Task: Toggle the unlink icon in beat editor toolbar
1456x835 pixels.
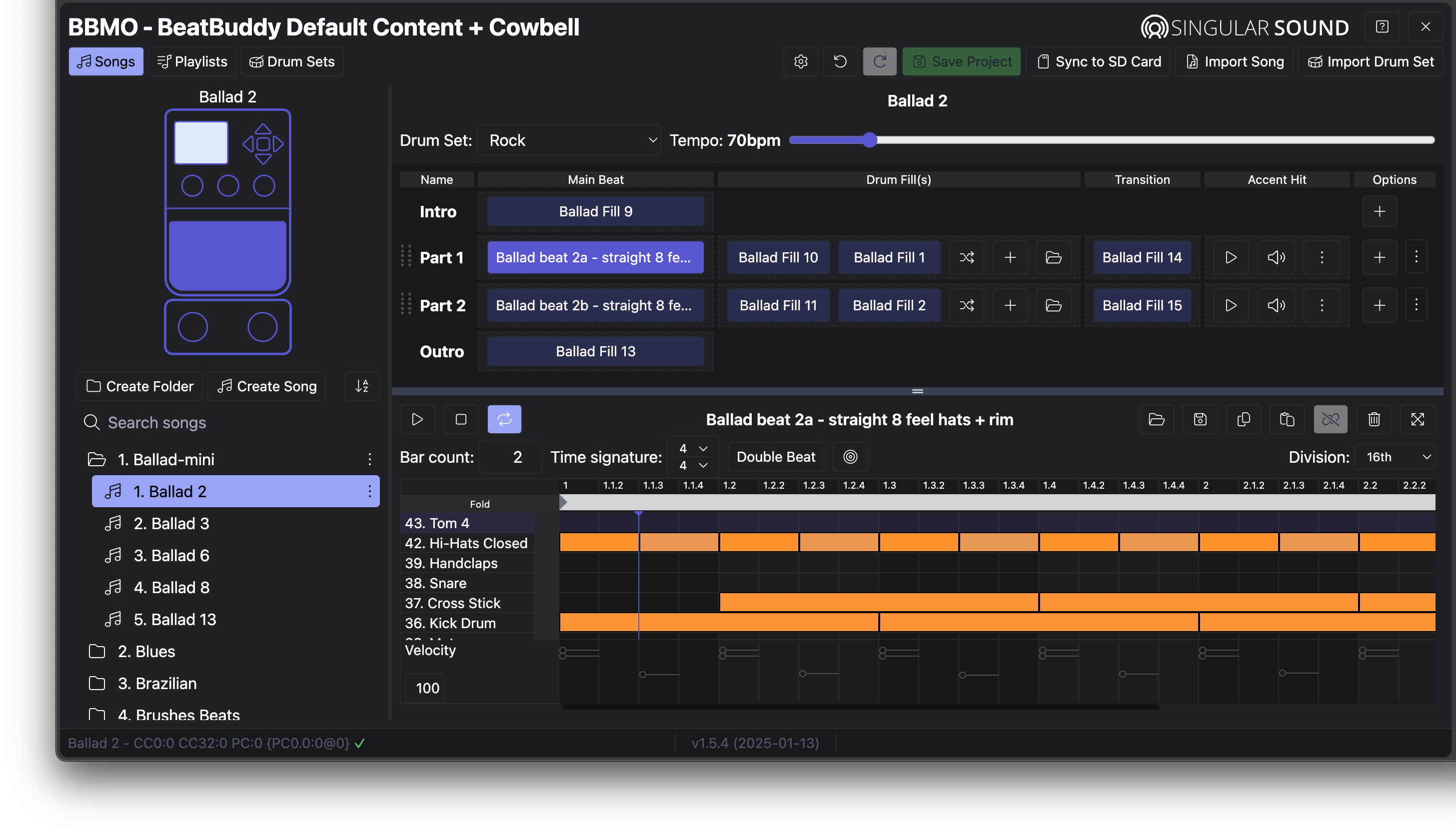Action: [1331, 419]
